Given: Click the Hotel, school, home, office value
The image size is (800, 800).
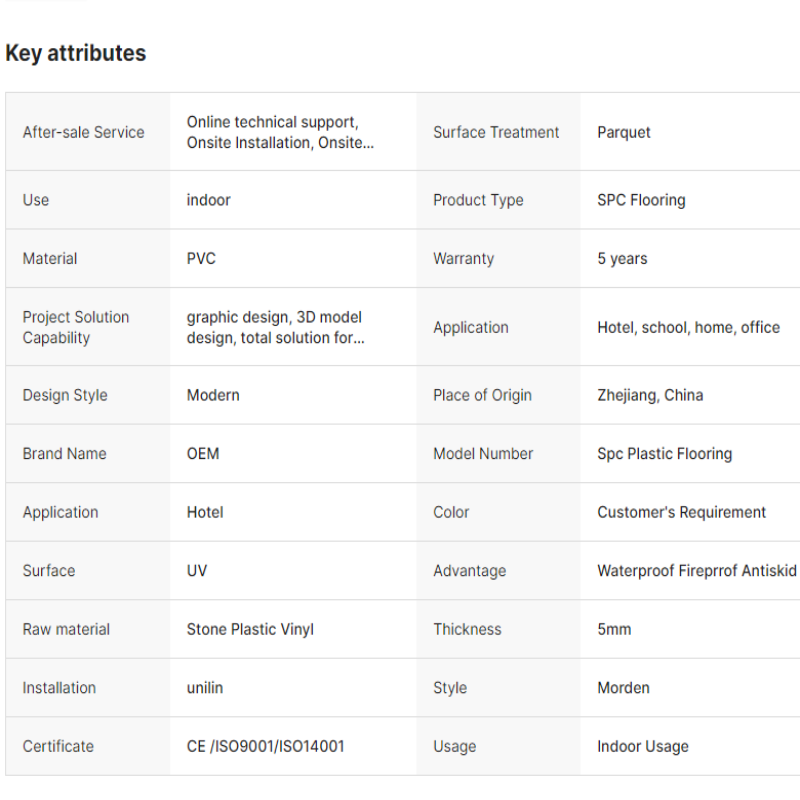Looking at the screenshot, I should coord(688,327).
